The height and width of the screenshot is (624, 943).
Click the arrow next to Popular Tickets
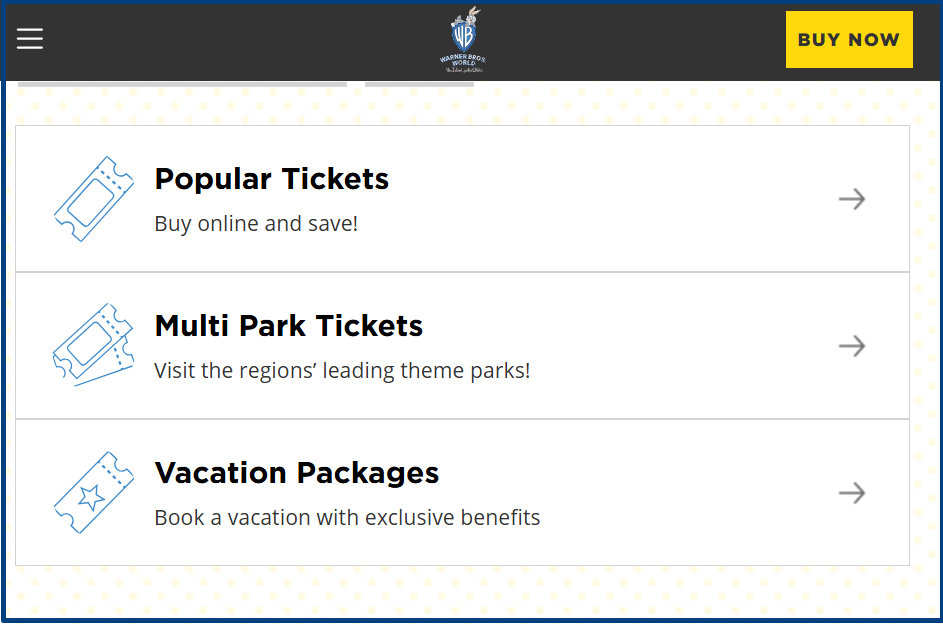(x=851, y=199)
